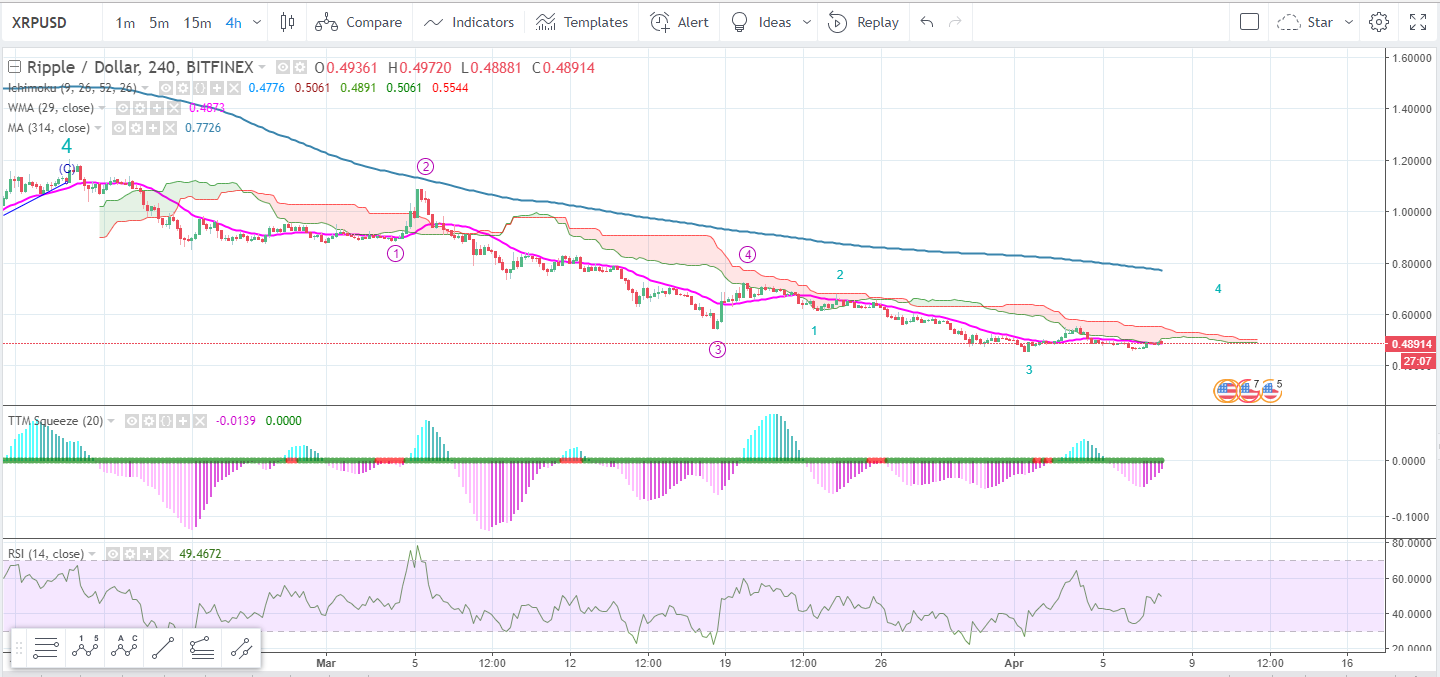This screenshot has width=1440, height=677.
Task: Switch to 5m interval
Action: 159,22
